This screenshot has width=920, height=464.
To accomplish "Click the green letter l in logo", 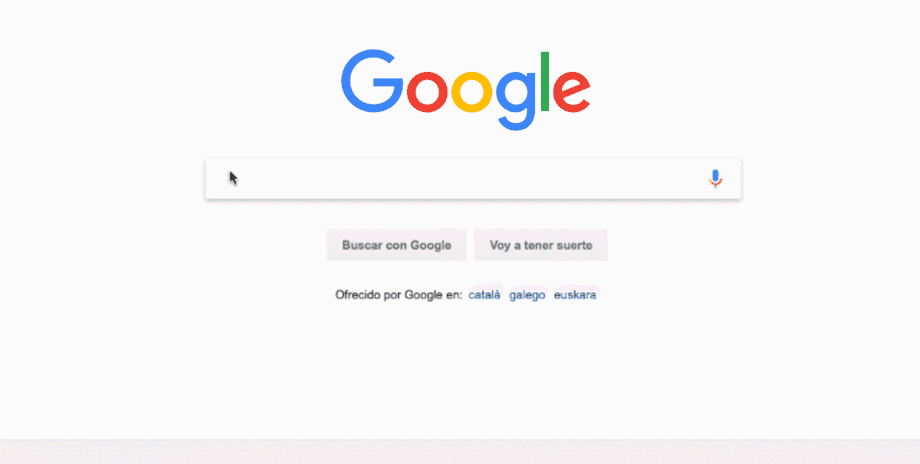I will pos(545,81).
